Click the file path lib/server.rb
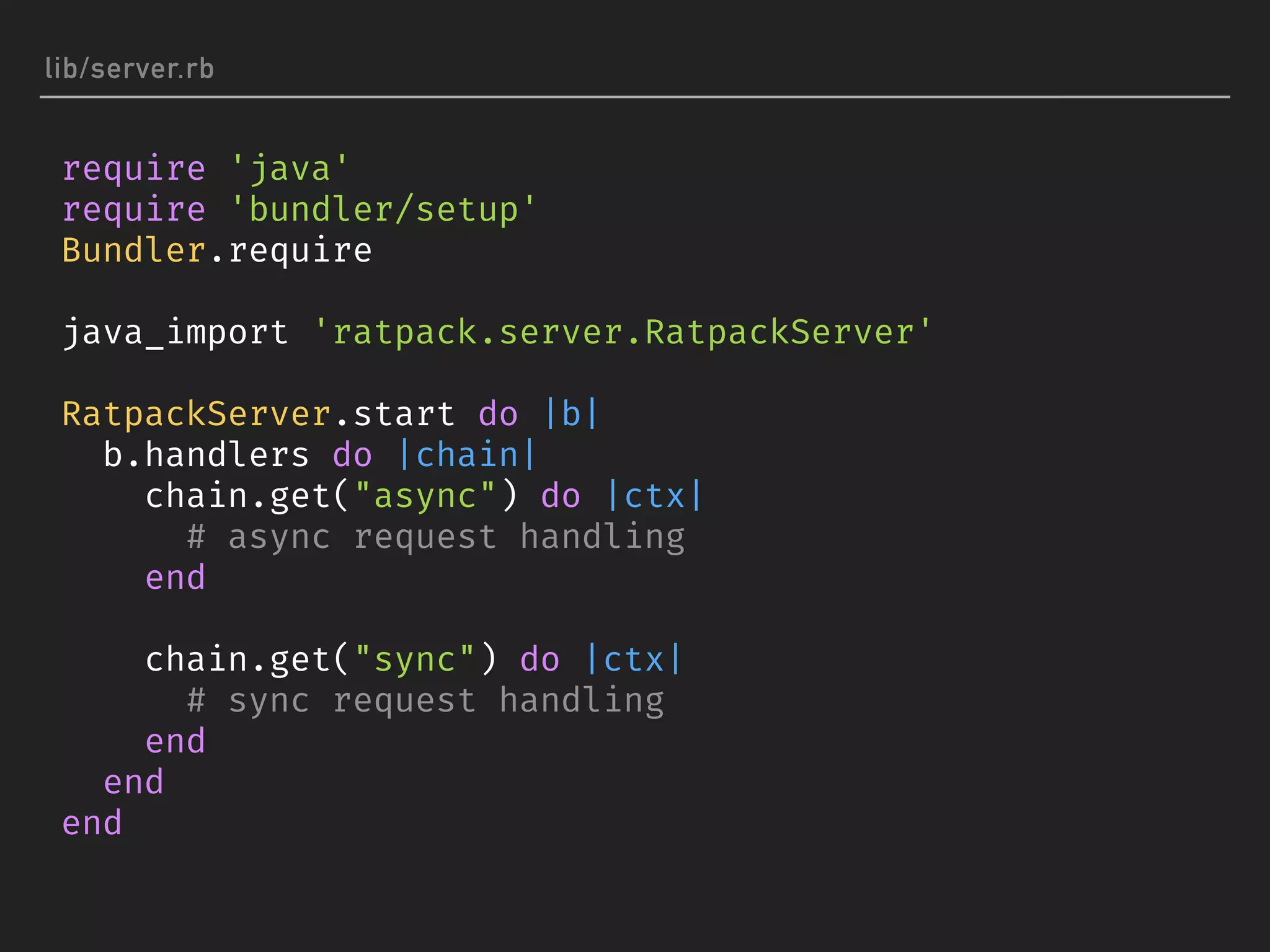 coord(129,69)
